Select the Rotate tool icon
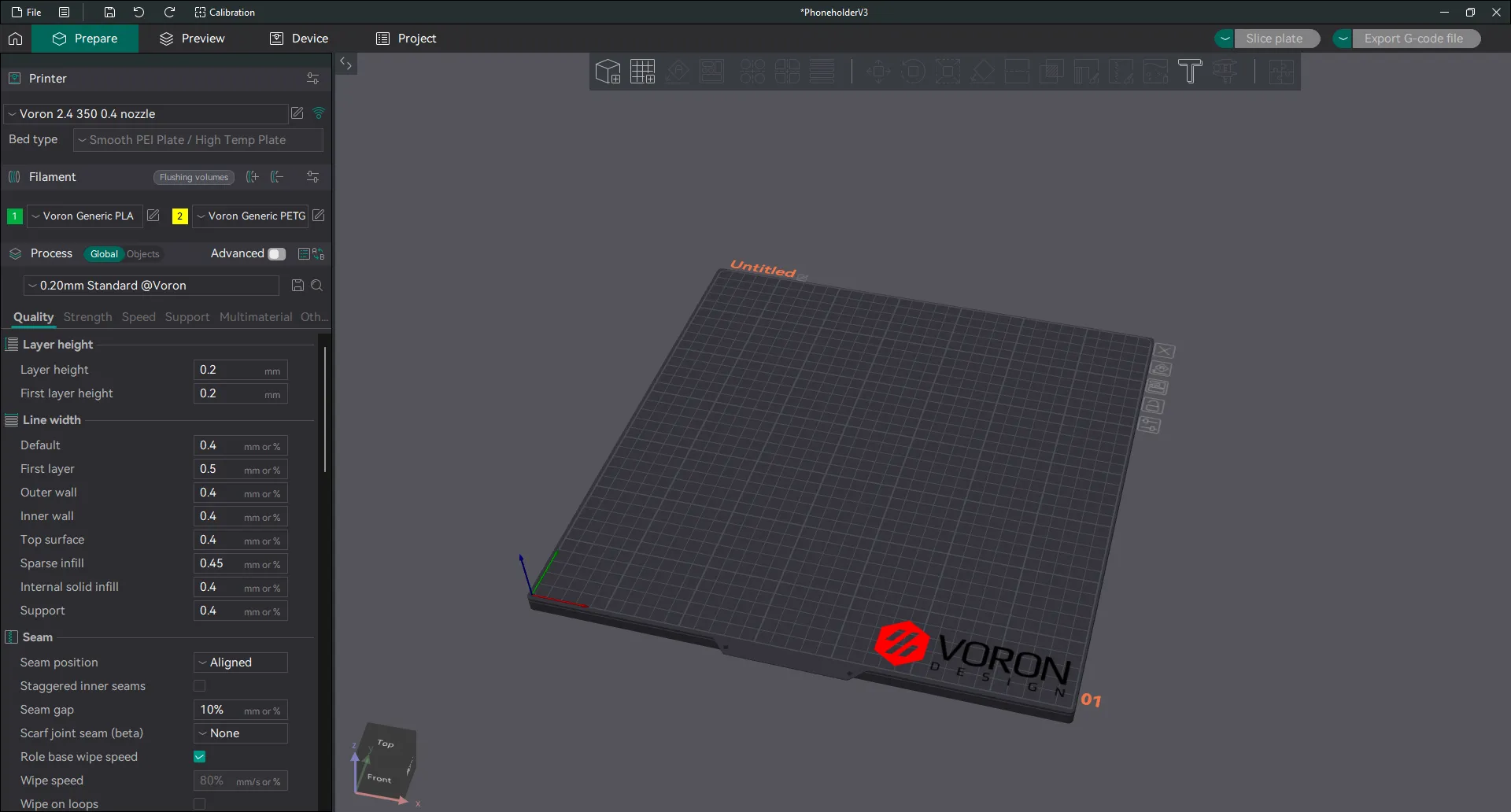 coord(913,72)
